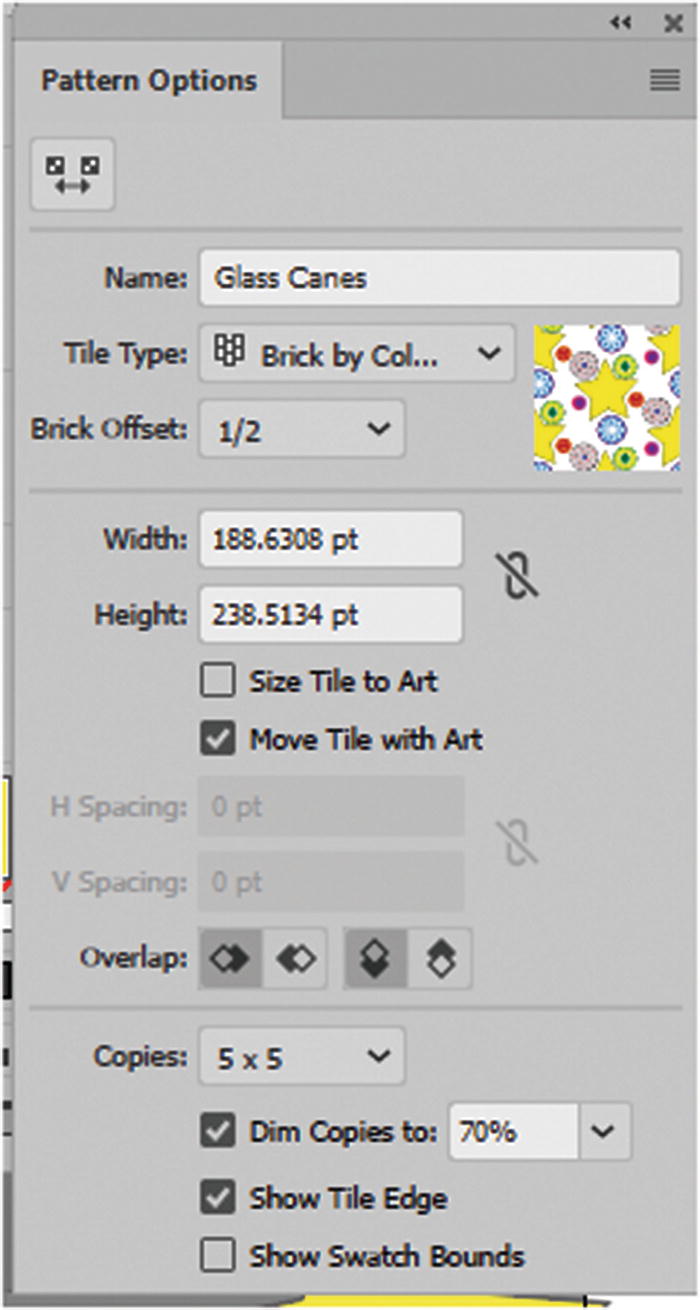Screen dimensions: 700x1310
Task: Enable Show Swatch Bounds checkbox
Action: tap(217, 1255)
